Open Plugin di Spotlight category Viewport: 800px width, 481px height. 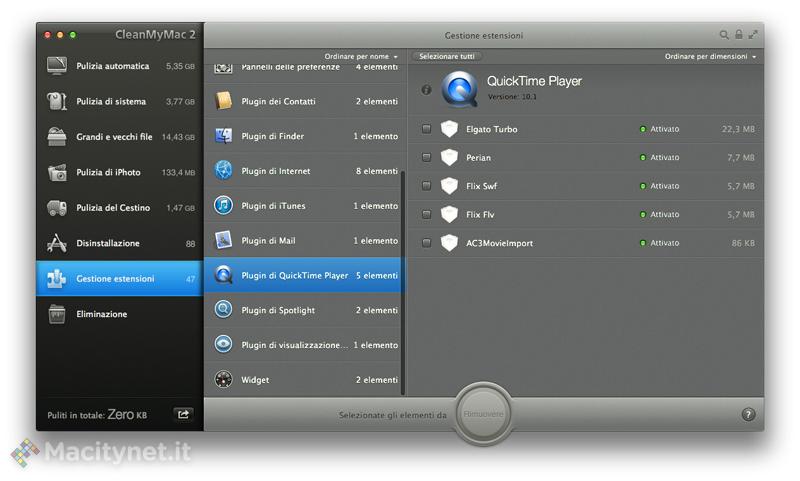click(304, 310)
